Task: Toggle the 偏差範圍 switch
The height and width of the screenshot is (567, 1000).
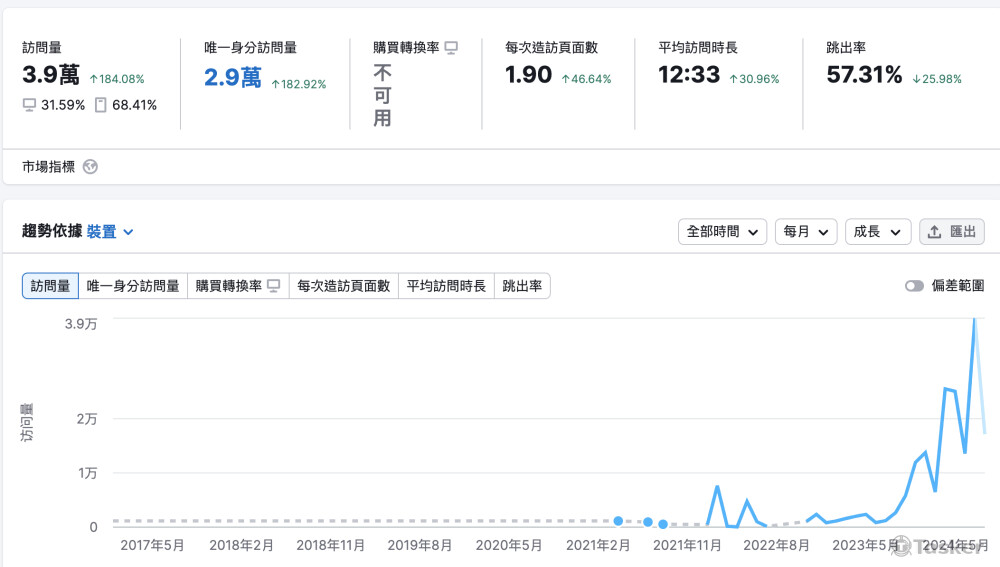Action: tap(914, 286)
